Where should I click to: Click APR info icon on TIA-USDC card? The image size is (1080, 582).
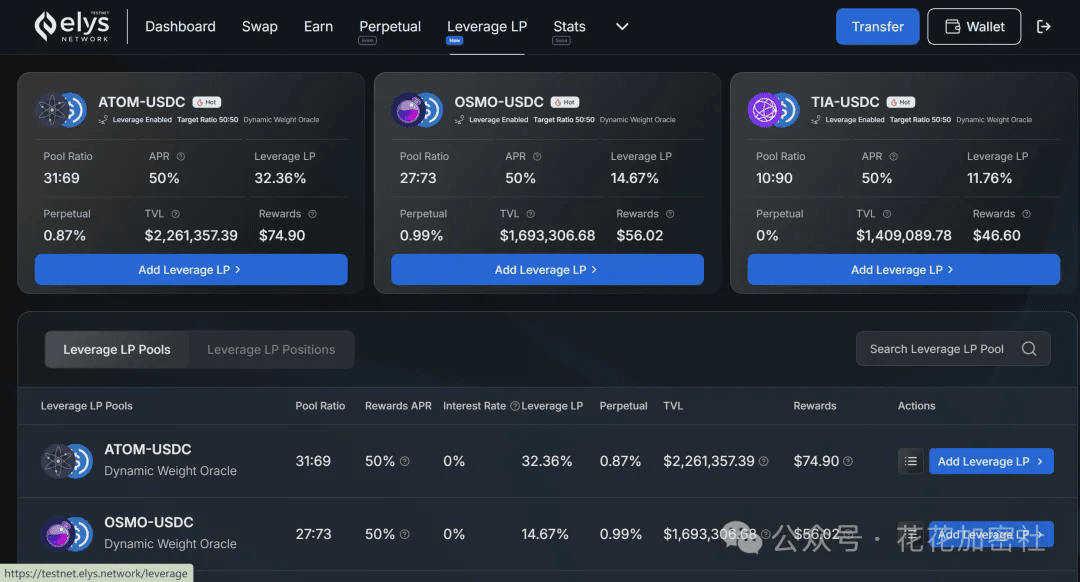coord(893,156)
